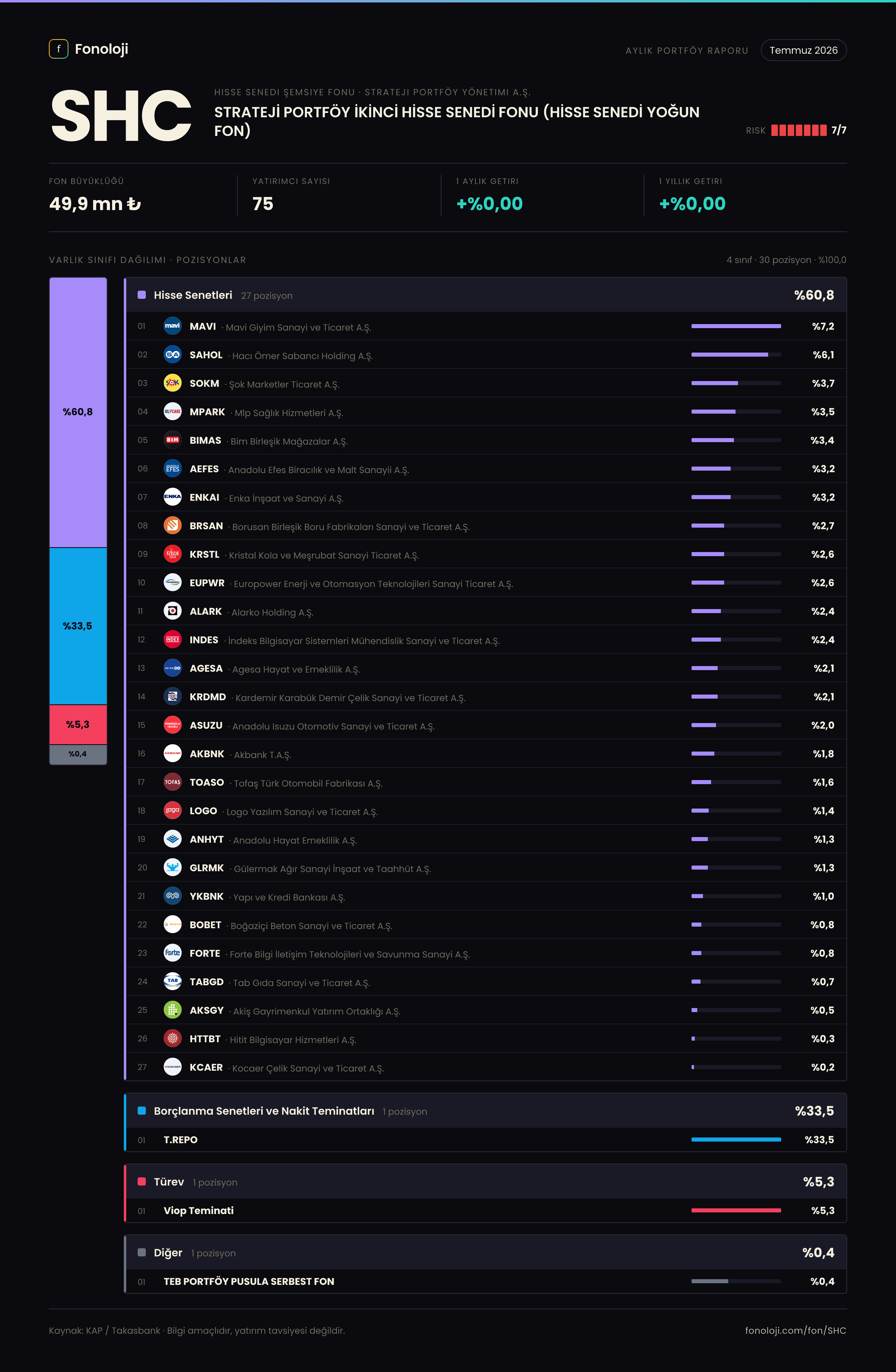
Task: Click the AKSGY Akiş Gayrimenkul logo
Action: tap(172, 1010)
